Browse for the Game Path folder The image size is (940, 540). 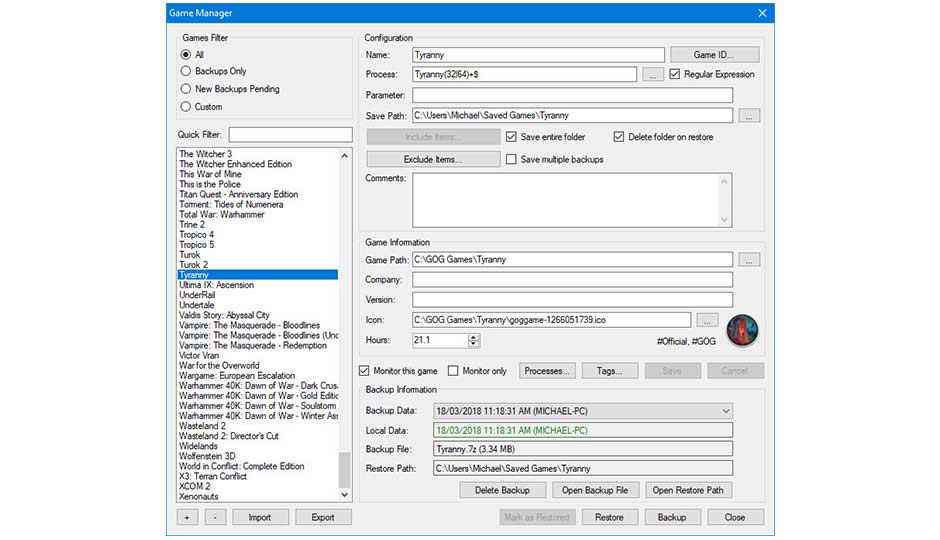[x=749, y=260]
